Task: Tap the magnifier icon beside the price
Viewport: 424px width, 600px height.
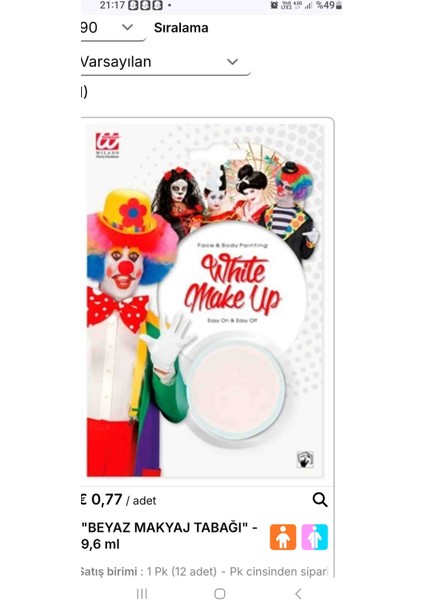Action: tap(320, 500)
